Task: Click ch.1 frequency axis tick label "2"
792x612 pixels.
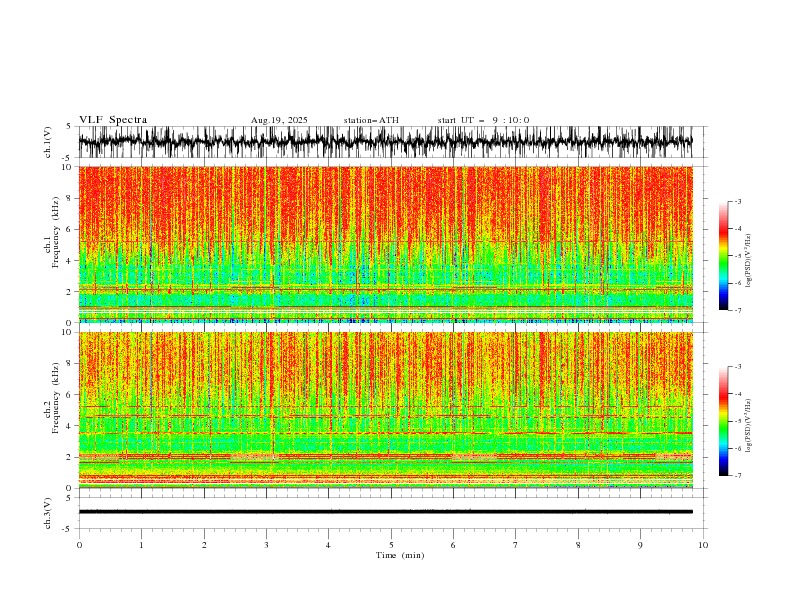Action: (70, 292)
